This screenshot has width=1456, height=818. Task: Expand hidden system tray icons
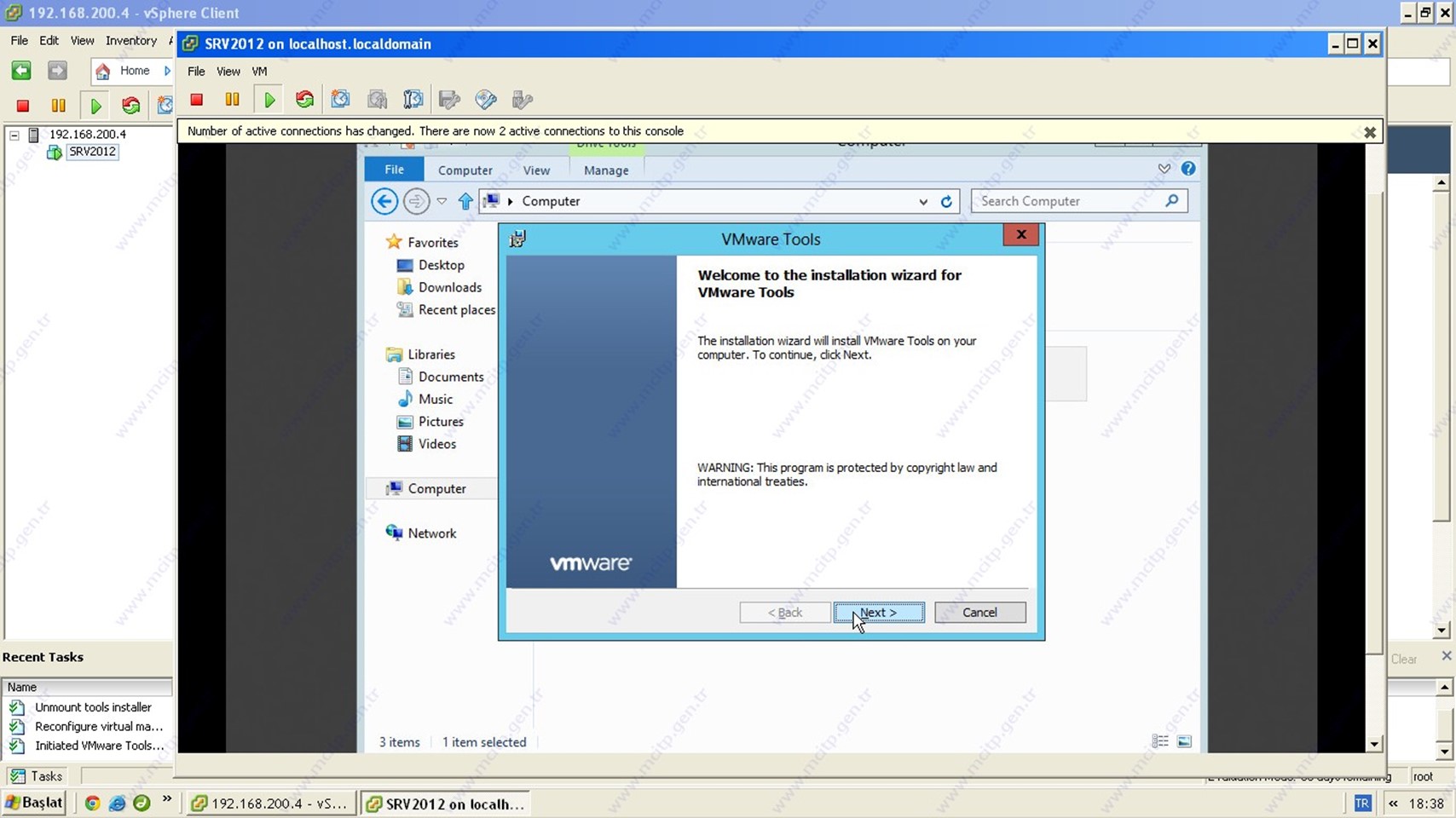pos(1393,804)
